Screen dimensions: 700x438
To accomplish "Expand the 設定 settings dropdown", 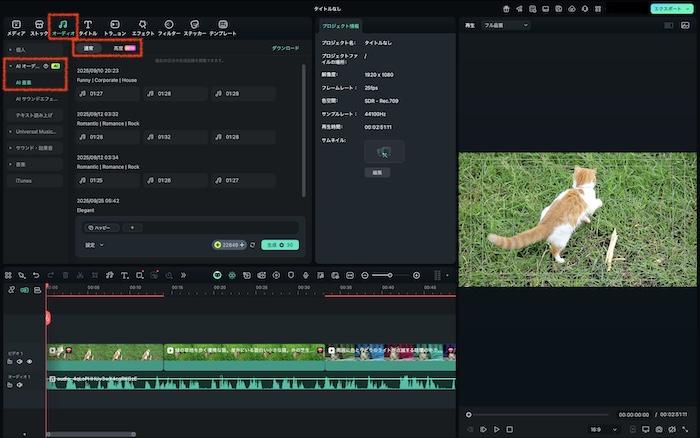I will pyautogui.click(x=94, y=244).
